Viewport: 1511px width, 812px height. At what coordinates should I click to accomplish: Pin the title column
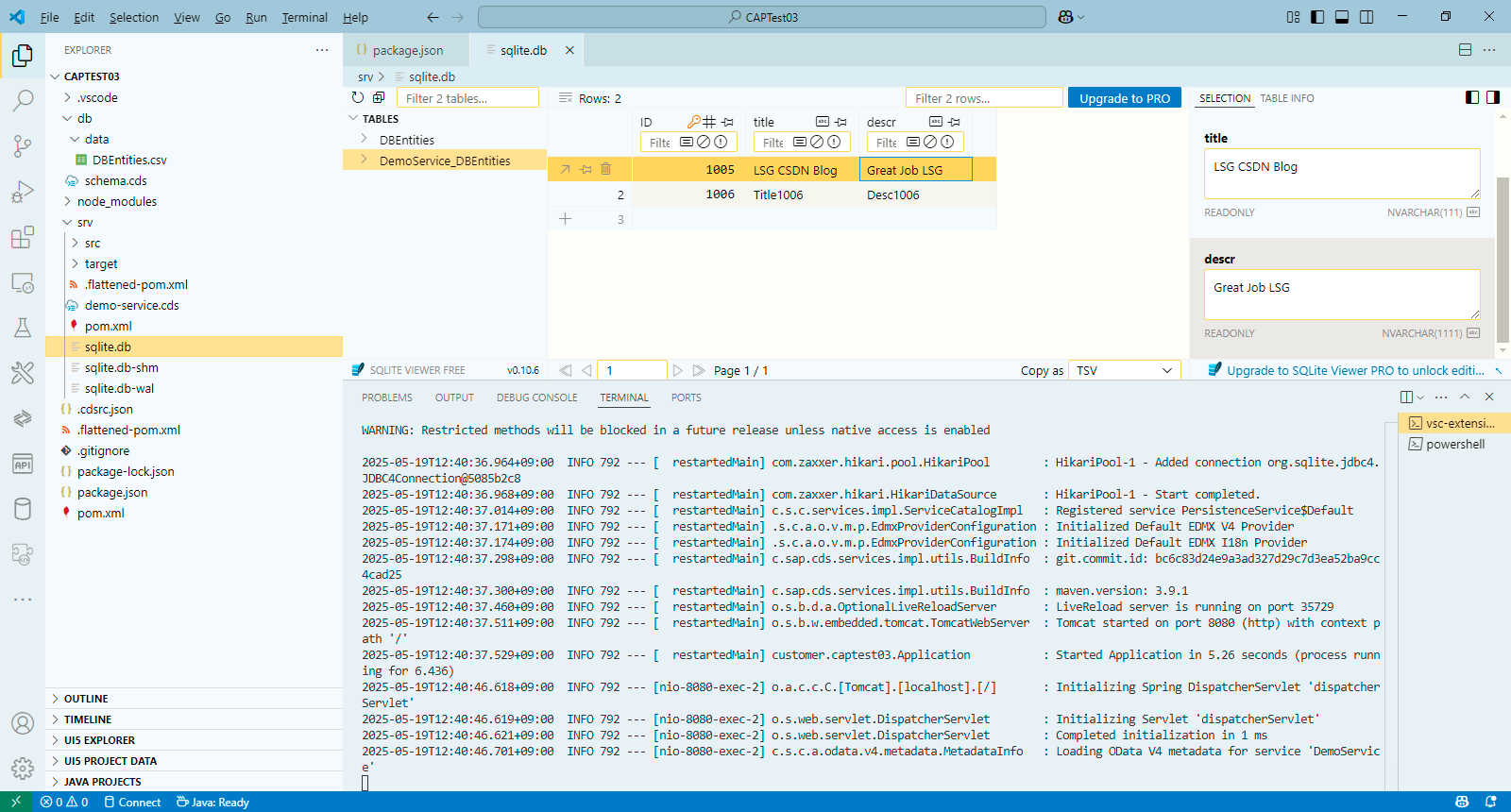pos(841,122)
